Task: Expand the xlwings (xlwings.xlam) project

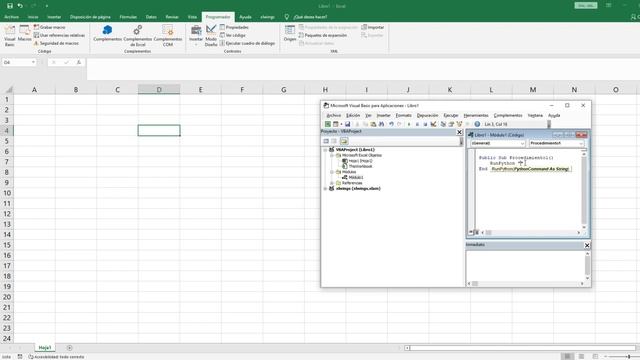Action: tap(325, 189)
